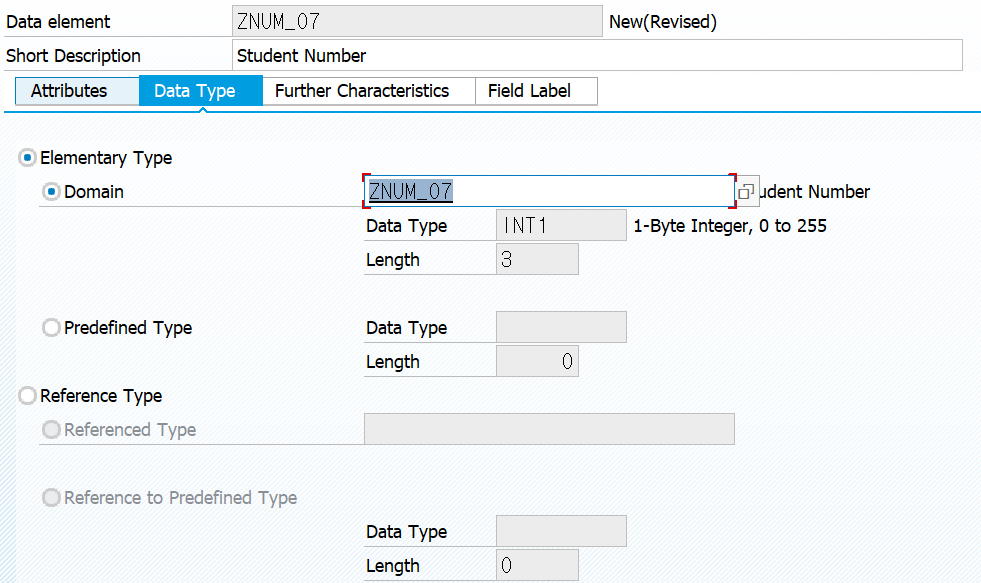Select the Domain radio button
This screenshot has height=583, width=981.
point(51,191)
